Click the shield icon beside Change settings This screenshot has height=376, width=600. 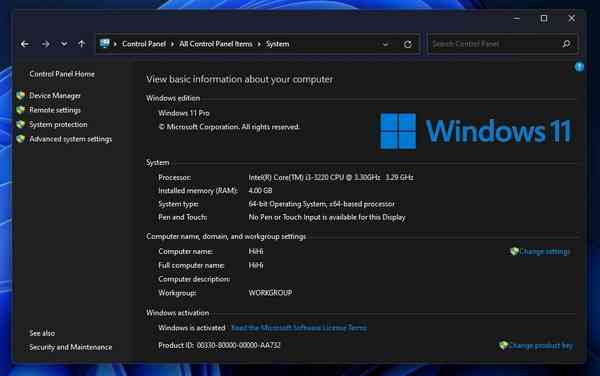[514, 251]
